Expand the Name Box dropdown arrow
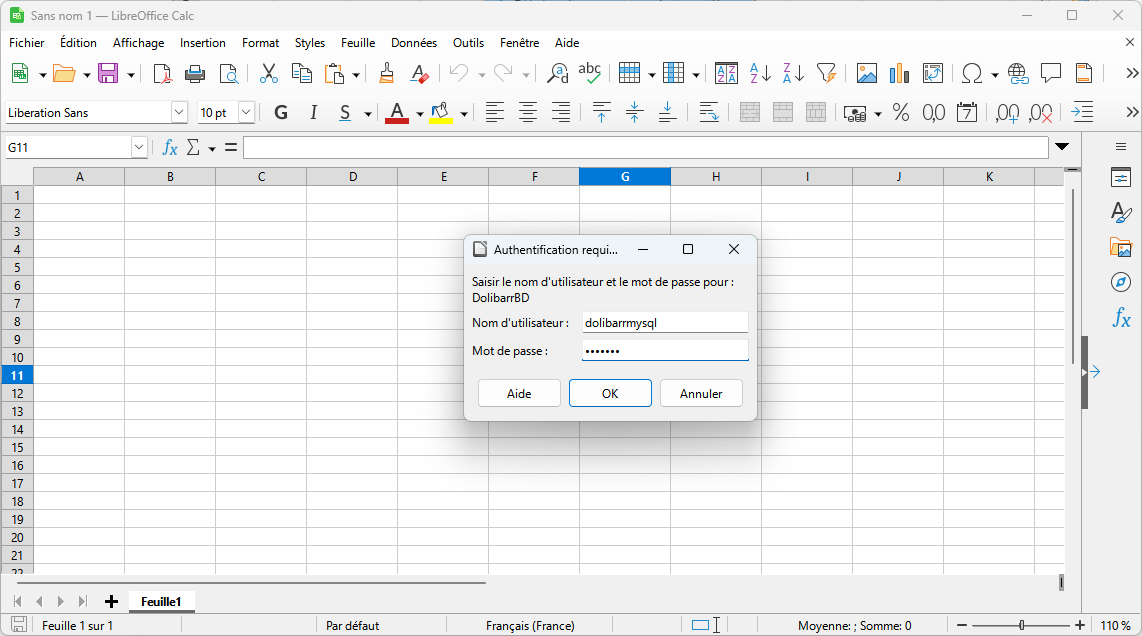Viewport: 1142px width, 636px height. pos(139,148)
